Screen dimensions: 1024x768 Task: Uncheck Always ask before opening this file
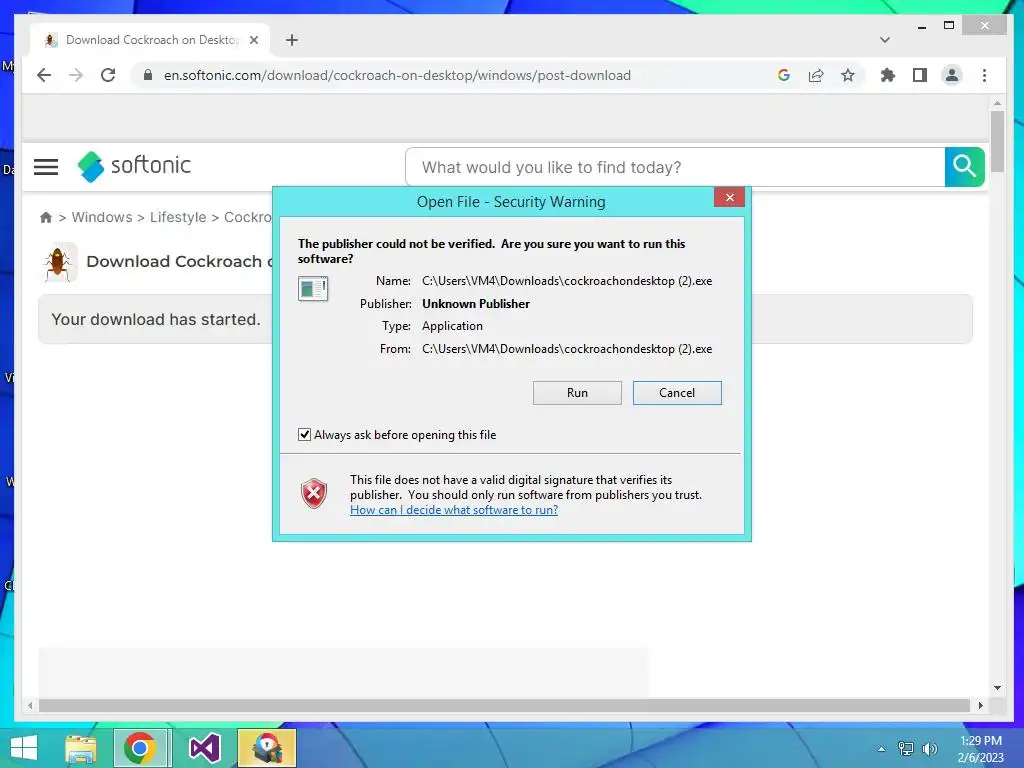tap(304, 434)
